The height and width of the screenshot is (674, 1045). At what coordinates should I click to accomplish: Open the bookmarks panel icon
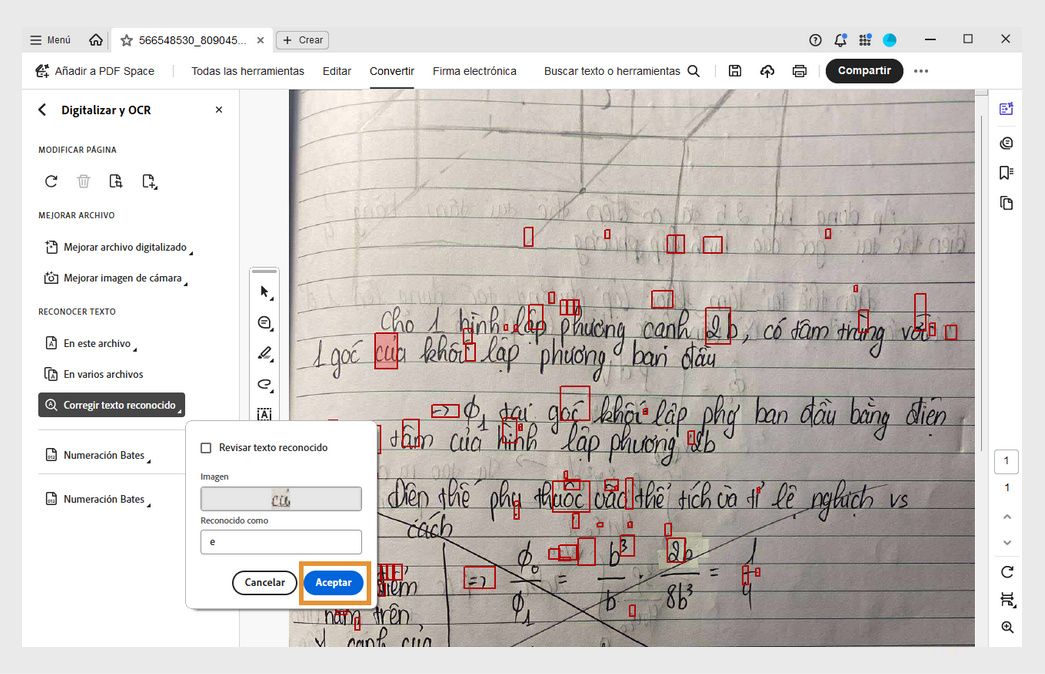[1006, 172]
